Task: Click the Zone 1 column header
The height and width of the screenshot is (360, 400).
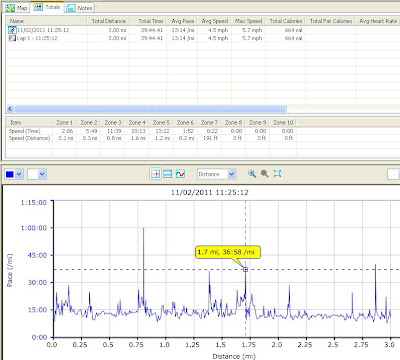Action: tap(64, 123)
